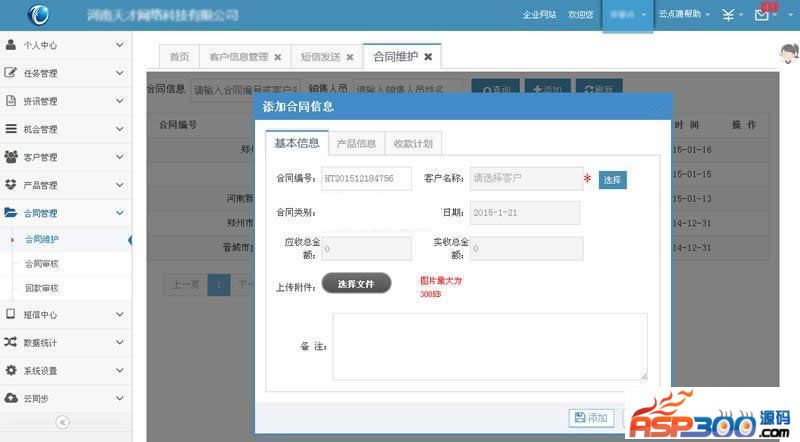Select the 基本信息 dialog tab
Viewport: 800px width, 442px height.
click(297, 143)
